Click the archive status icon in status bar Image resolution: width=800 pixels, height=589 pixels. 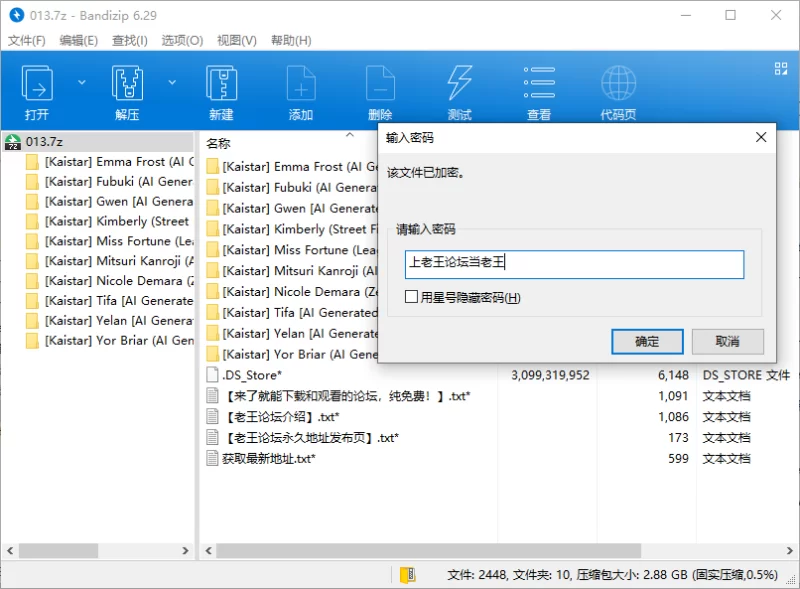408,575
